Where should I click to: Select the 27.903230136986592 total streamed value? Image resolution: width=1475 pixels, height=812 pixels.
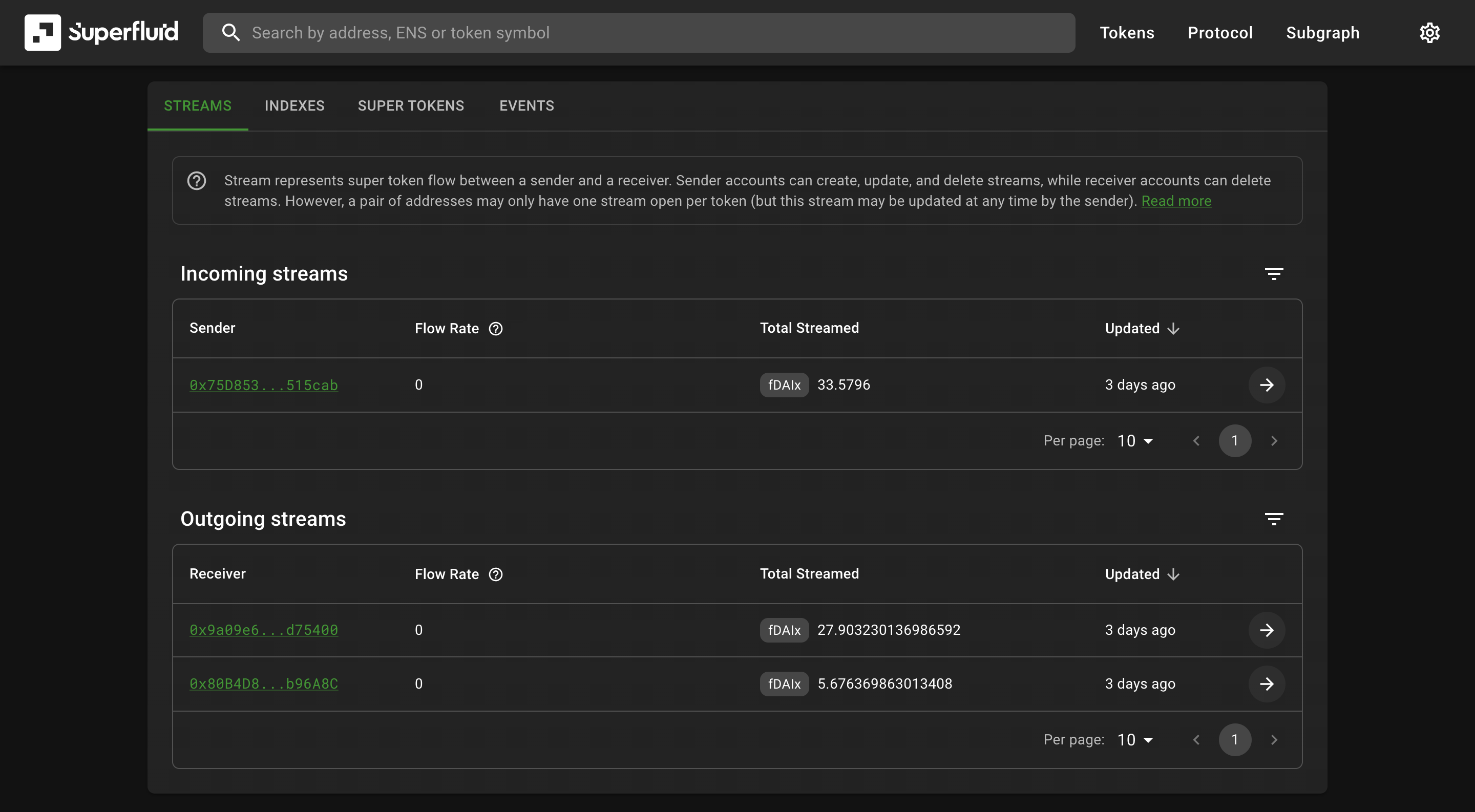click(889, 630)
